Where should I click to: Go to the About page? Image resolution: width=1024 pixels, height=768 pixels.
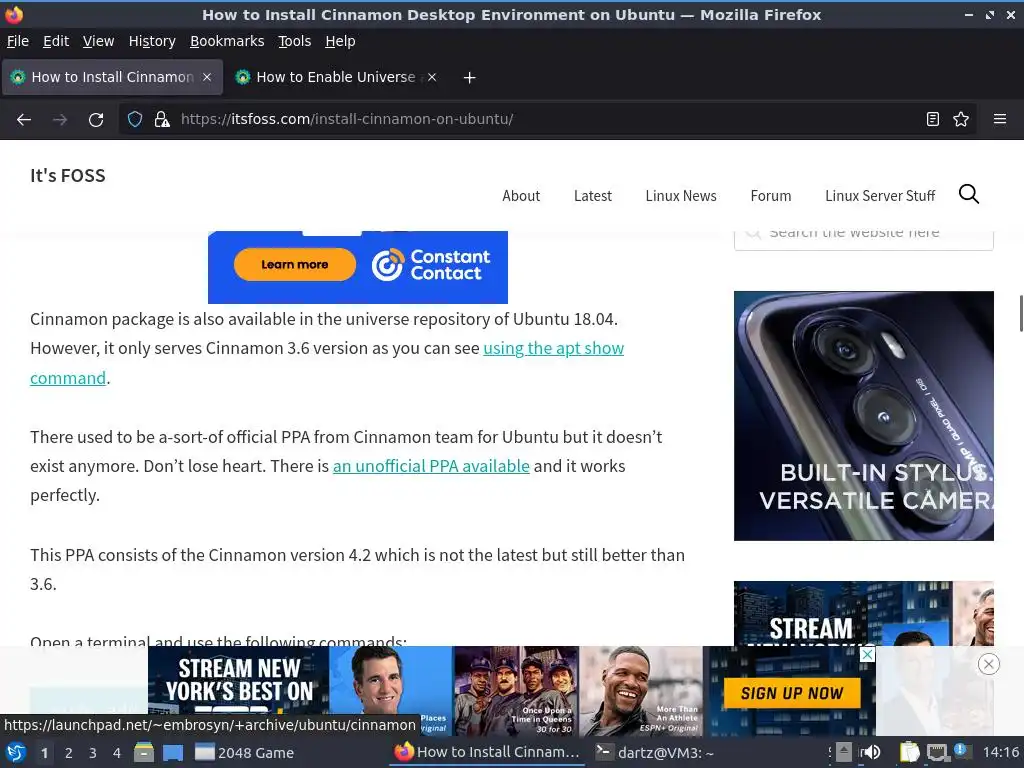521,196
